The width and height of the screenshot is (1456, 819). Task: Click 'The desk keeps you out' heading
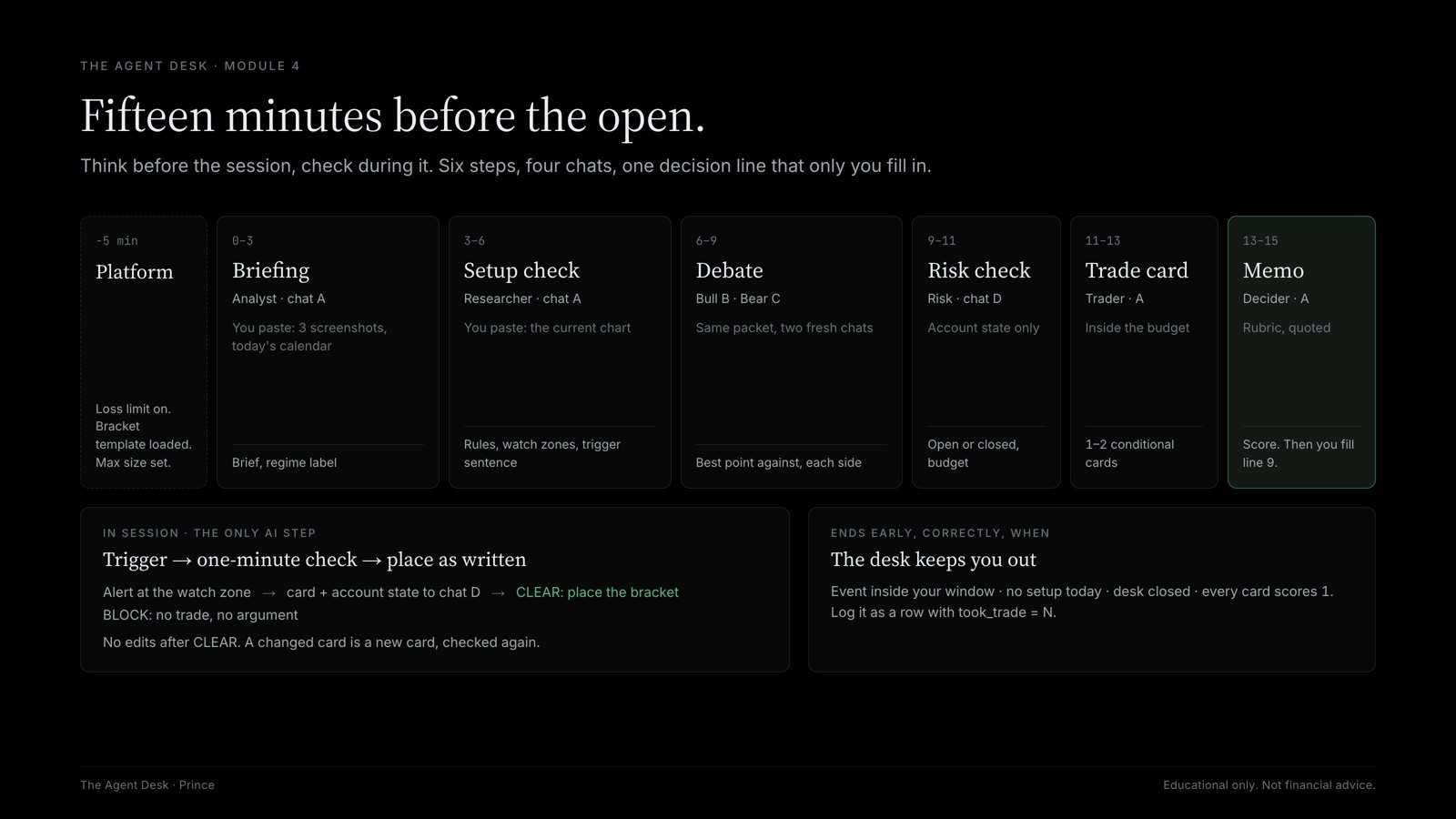[x=934, y=560]
